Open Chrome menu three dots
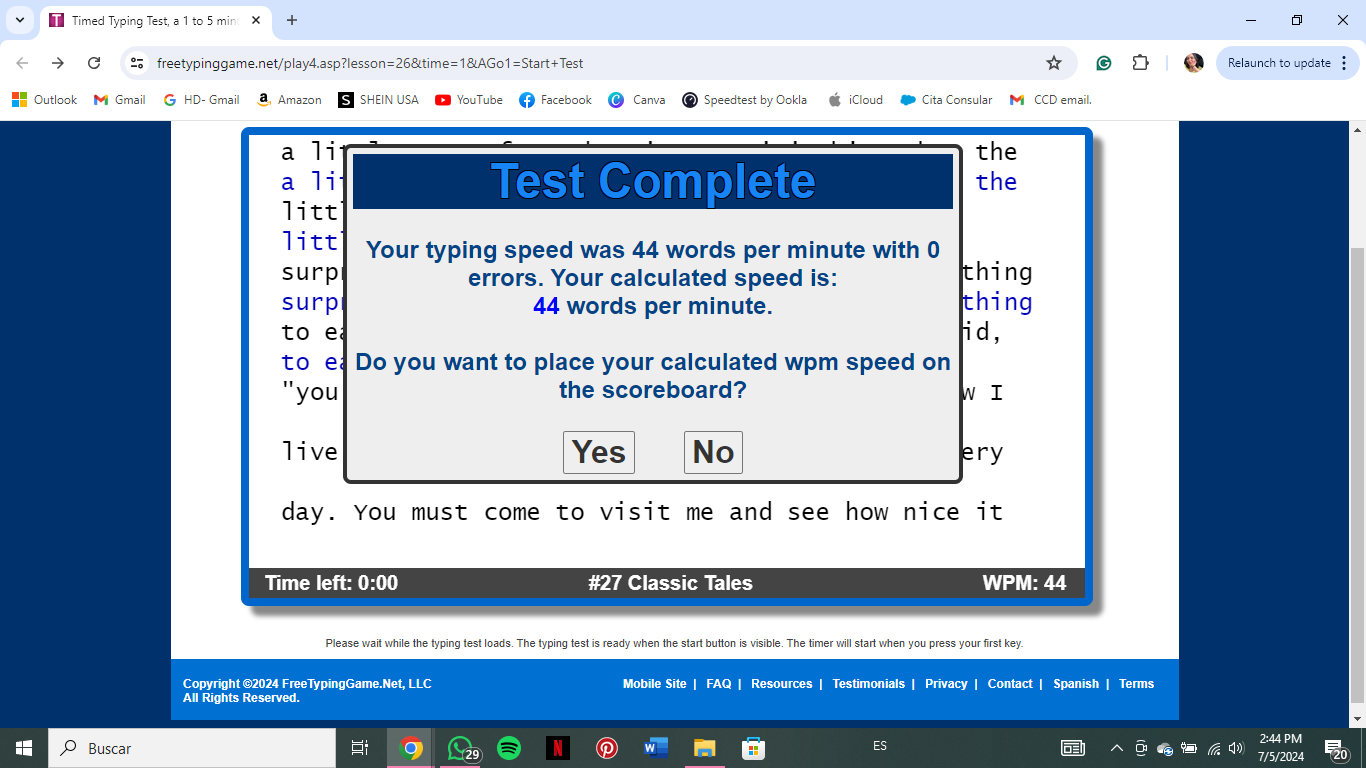This screenshot has width=1366, height=768. pyautogui.click(x=1342, y=63)
